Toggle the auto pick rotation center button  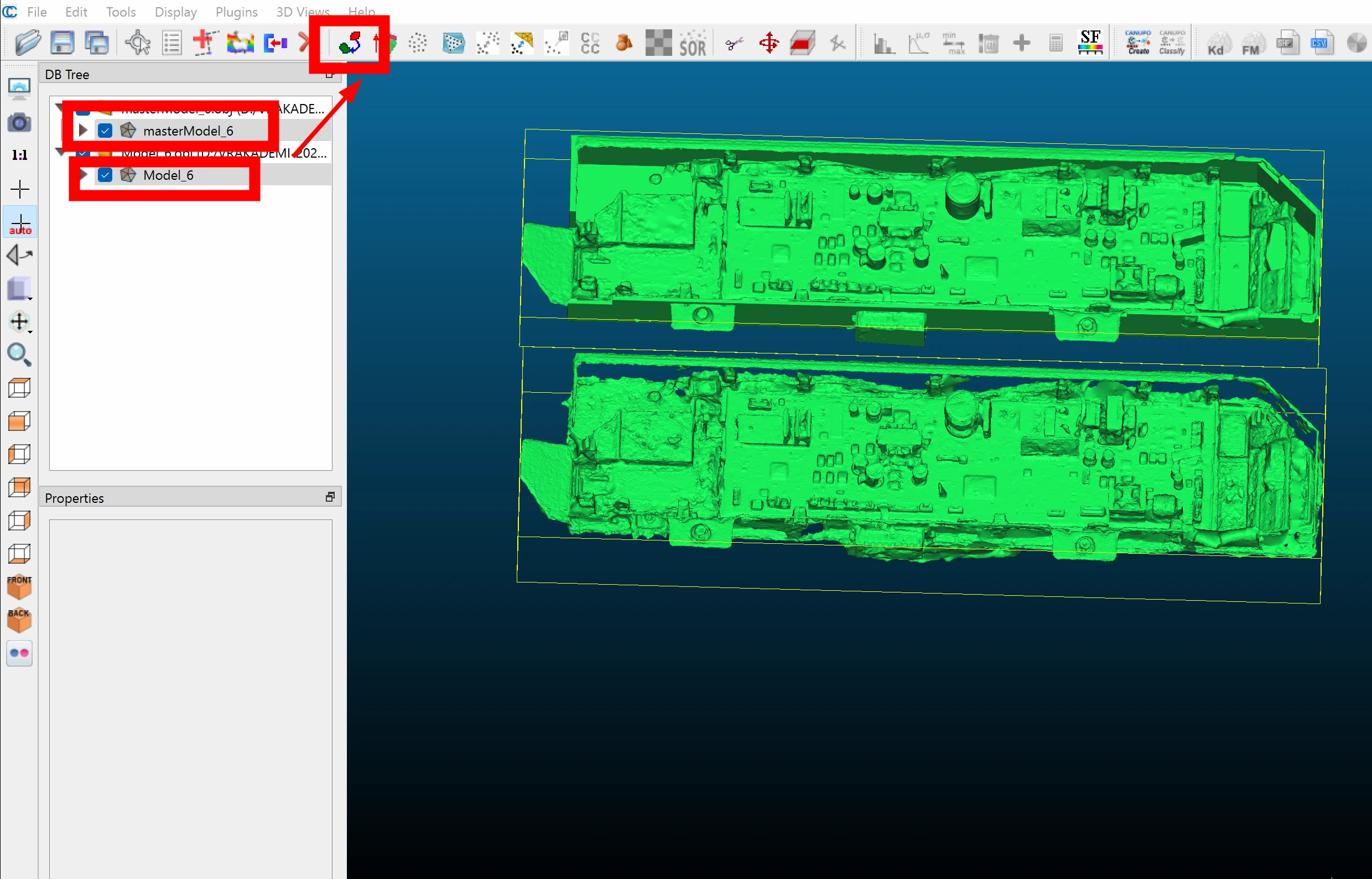[x=20, y=223]
